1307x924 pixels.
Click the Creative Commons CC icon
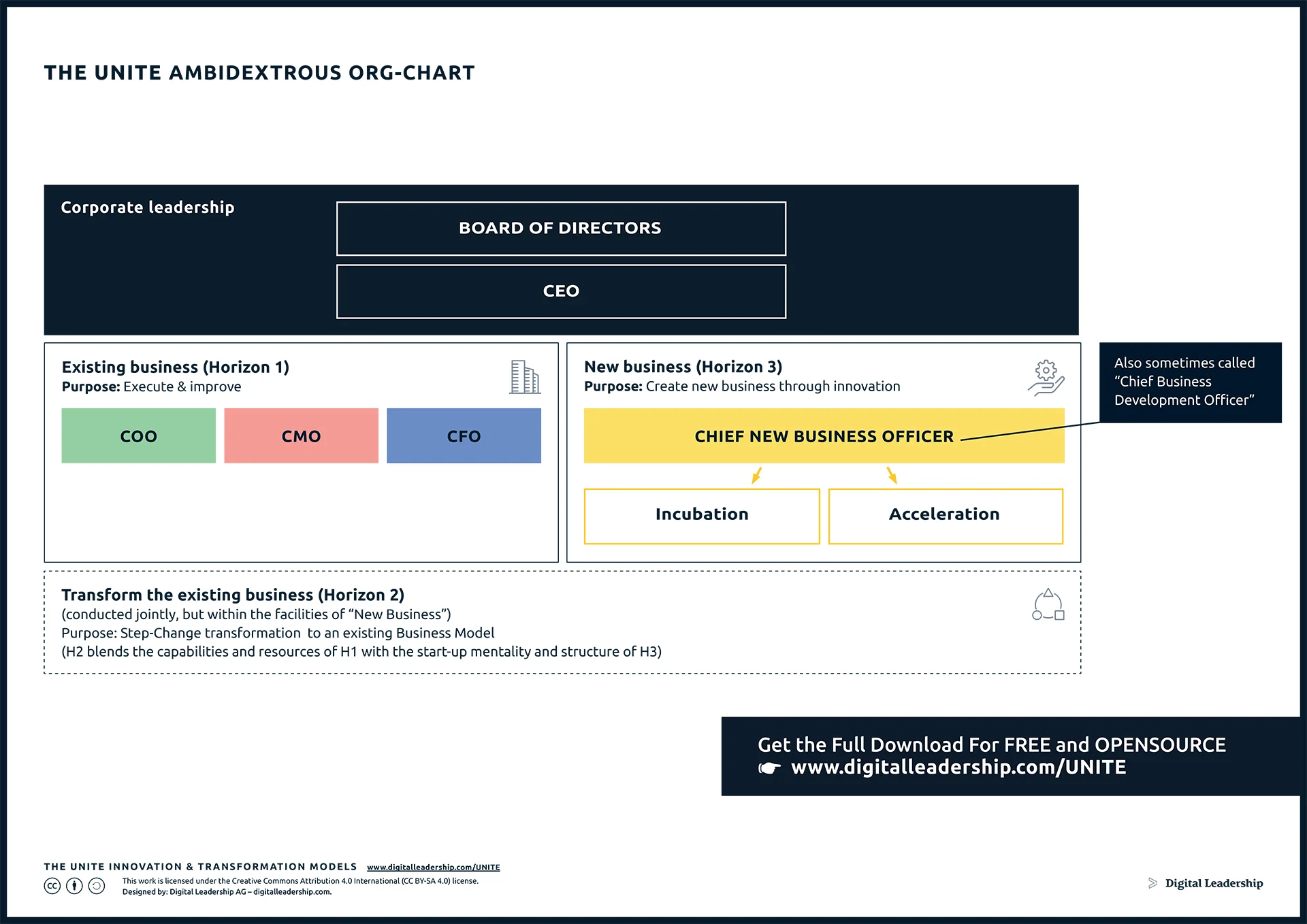(x=52, y=886)
